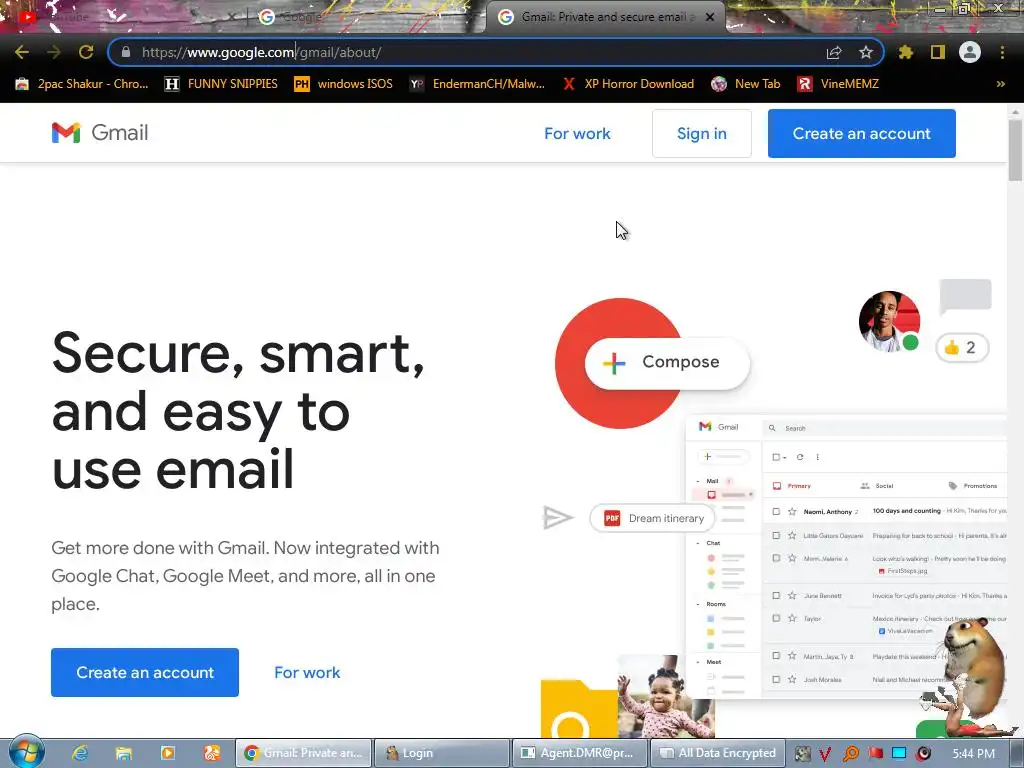Switch to the Login taskbar window
This screenshot has height=768, width=1024.
pos(442,753)
